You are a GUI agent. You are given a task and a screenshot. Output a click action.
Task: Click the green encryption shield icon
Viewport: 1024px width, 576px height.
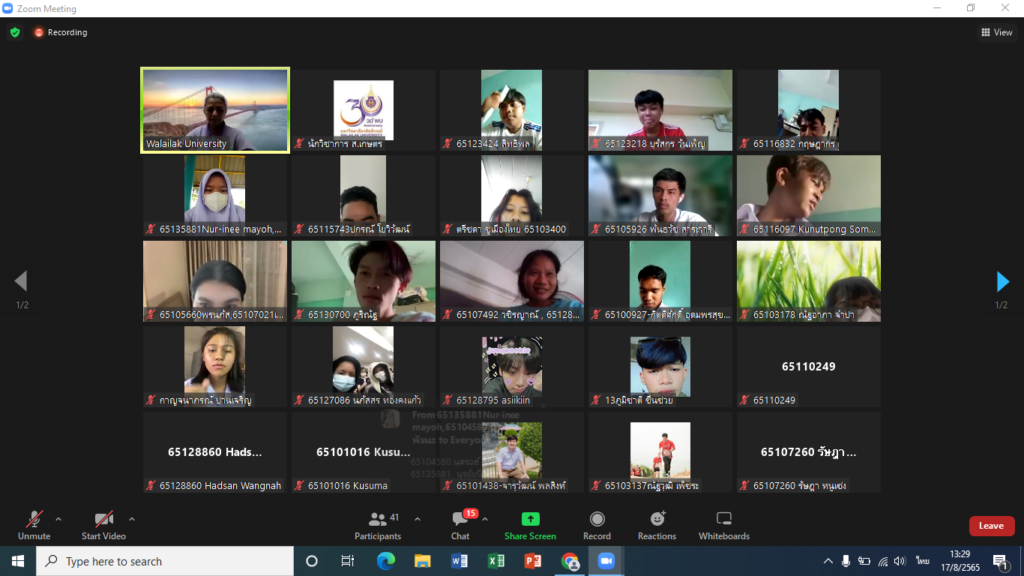tap(15, 32)
